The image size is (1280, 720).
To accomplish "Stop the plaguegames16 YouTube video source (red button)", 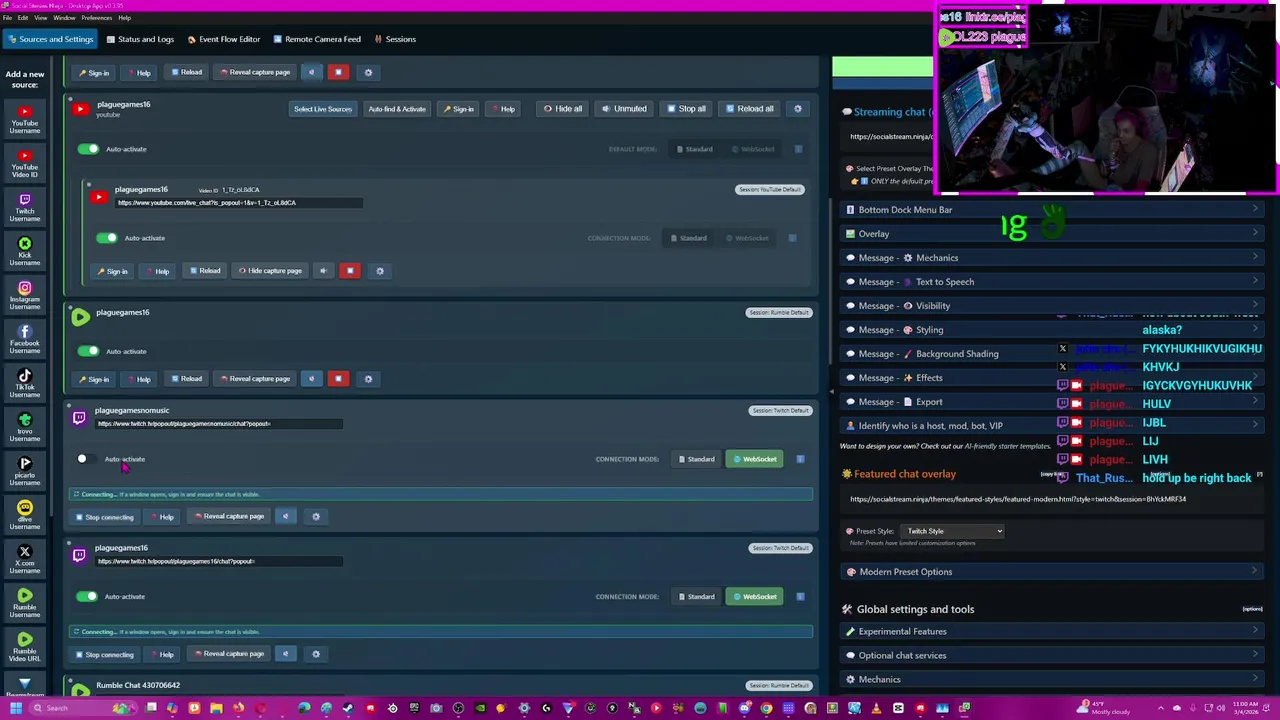I will [x=350, y=271].
